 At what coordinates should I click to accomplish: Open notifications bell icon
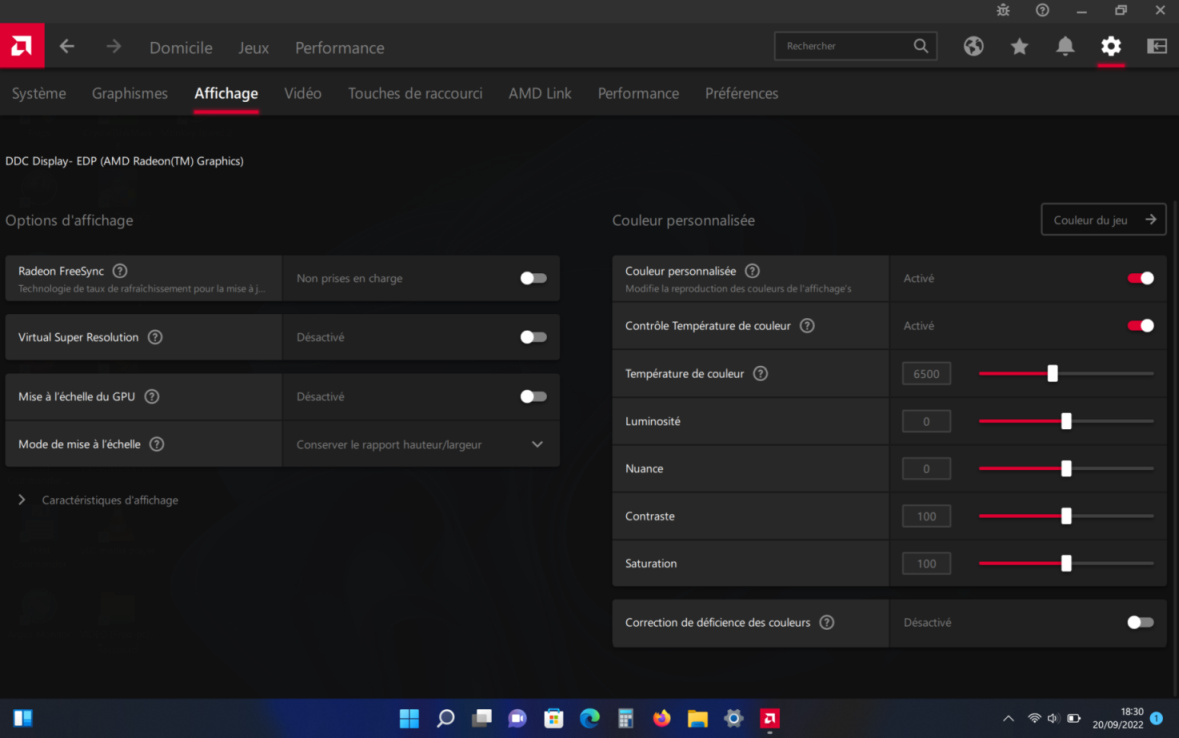[1065, 46]
